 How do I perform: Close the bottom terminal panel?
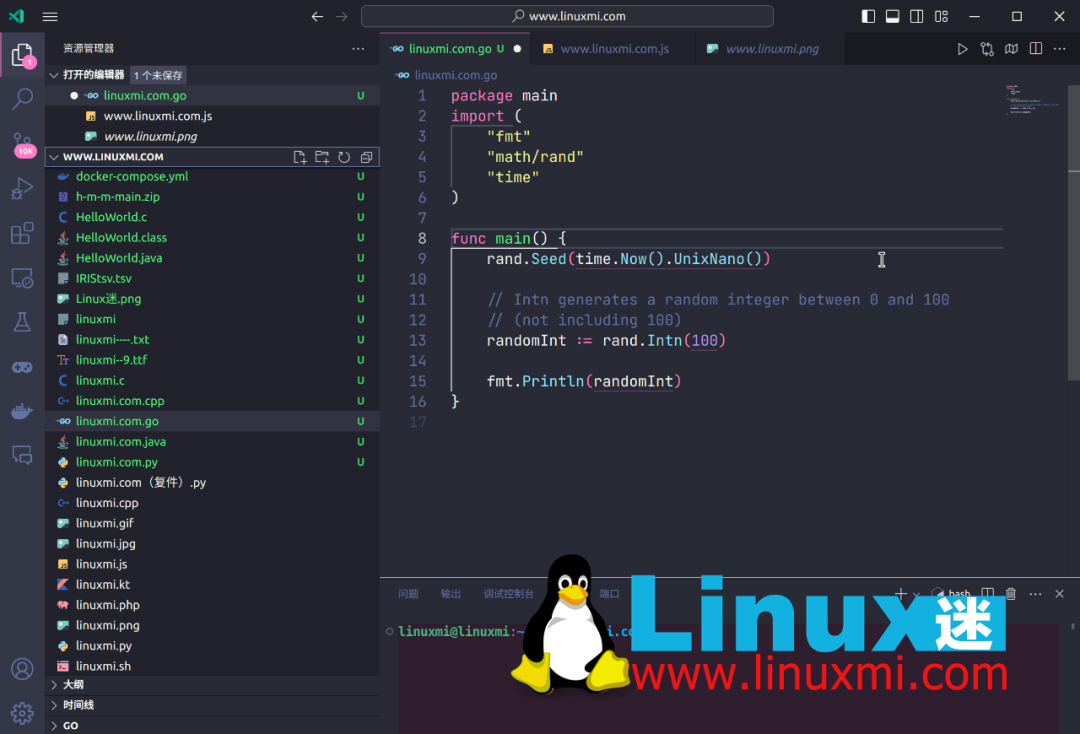coord(1059,594)
